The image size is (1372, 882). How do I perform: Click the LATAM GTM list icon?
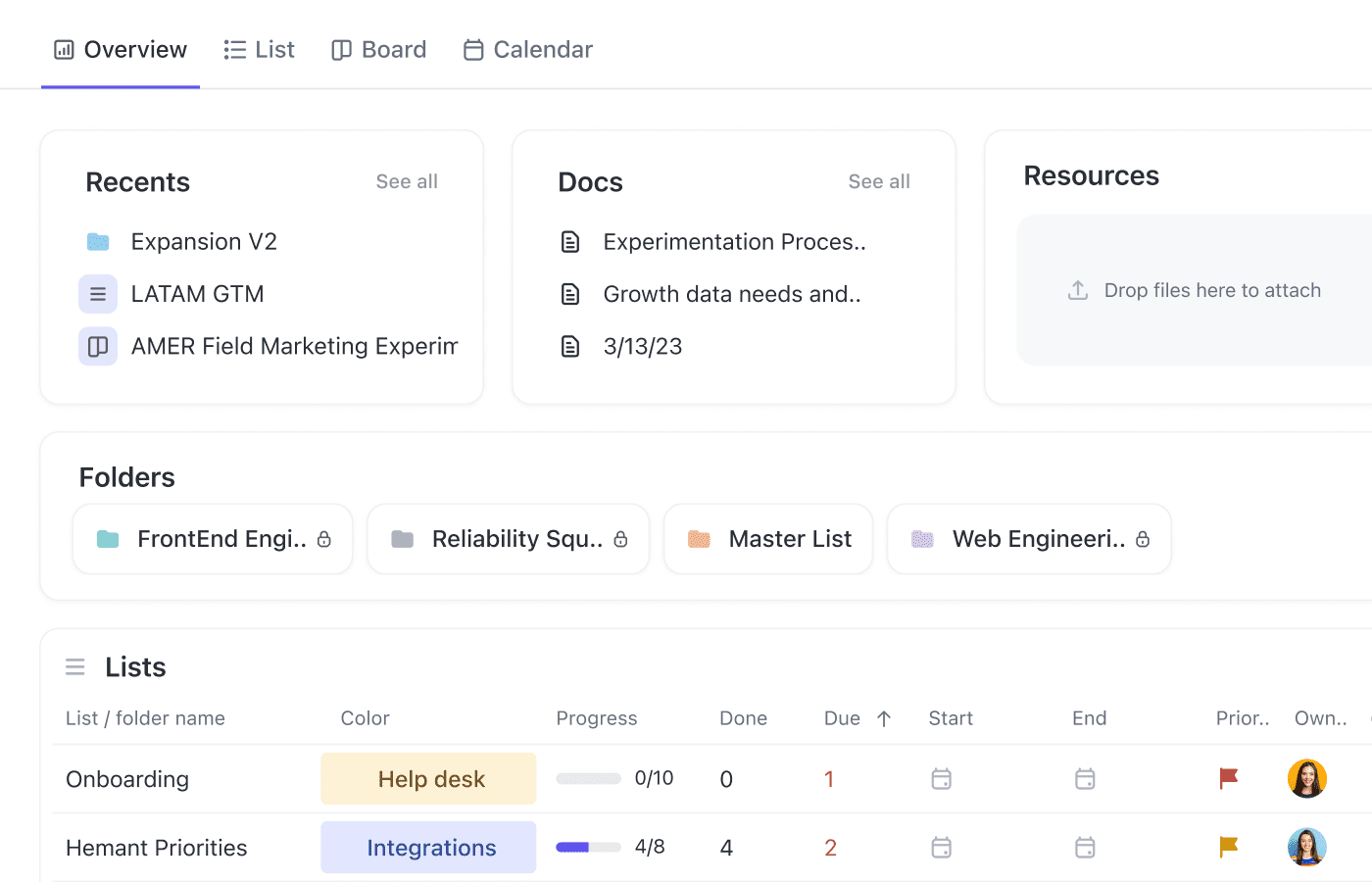[x=97, y=293]
